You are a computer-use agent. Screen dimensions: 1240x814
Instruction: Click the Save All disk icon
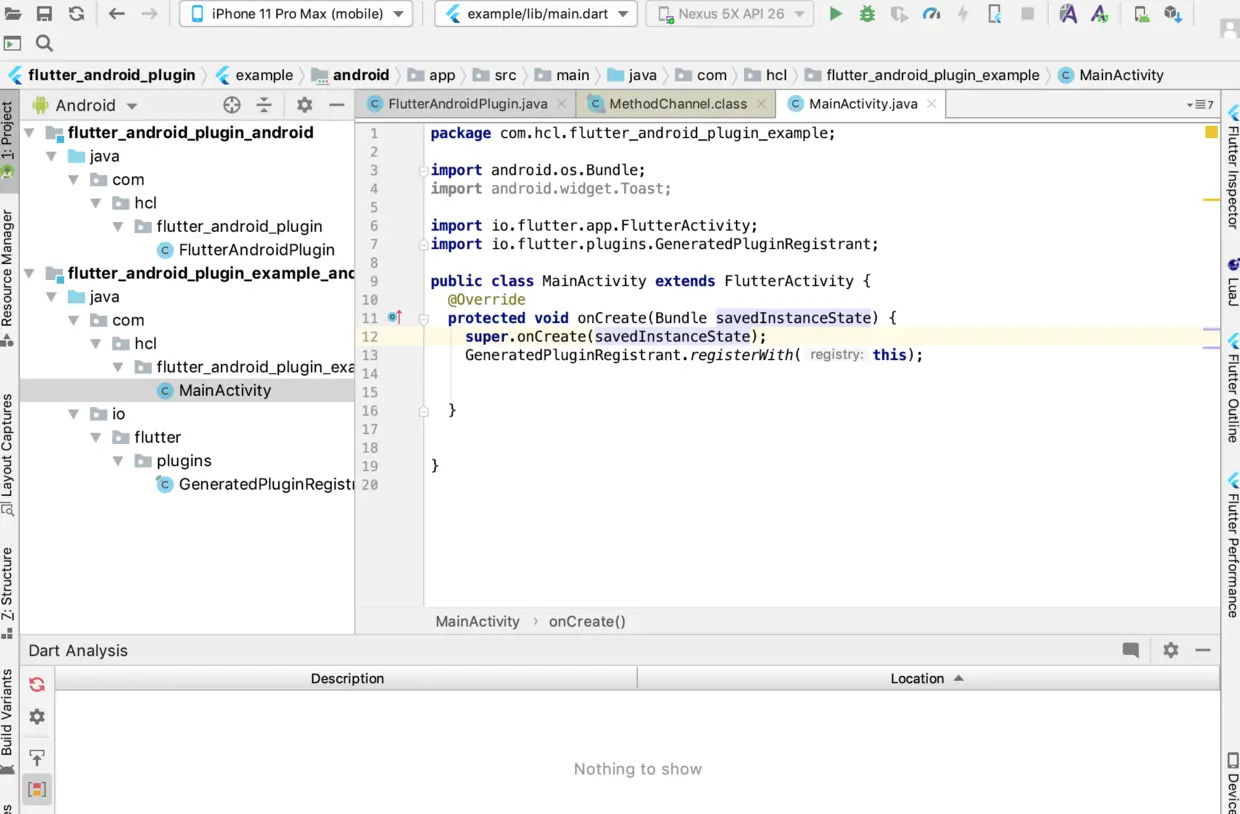[44, 14]
